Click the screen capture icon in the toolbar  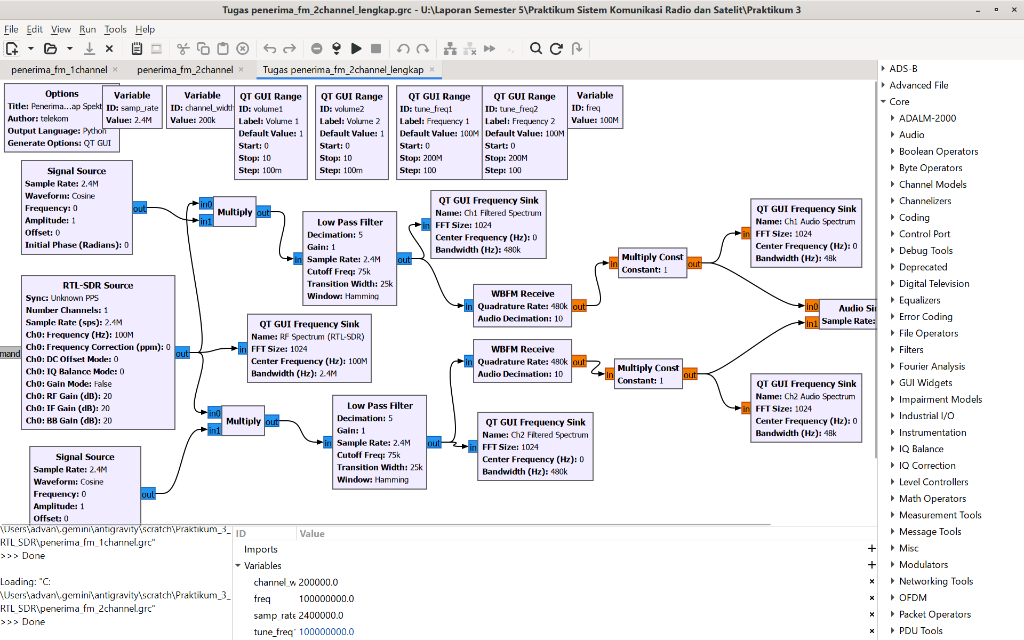click(x=156, y=48)
